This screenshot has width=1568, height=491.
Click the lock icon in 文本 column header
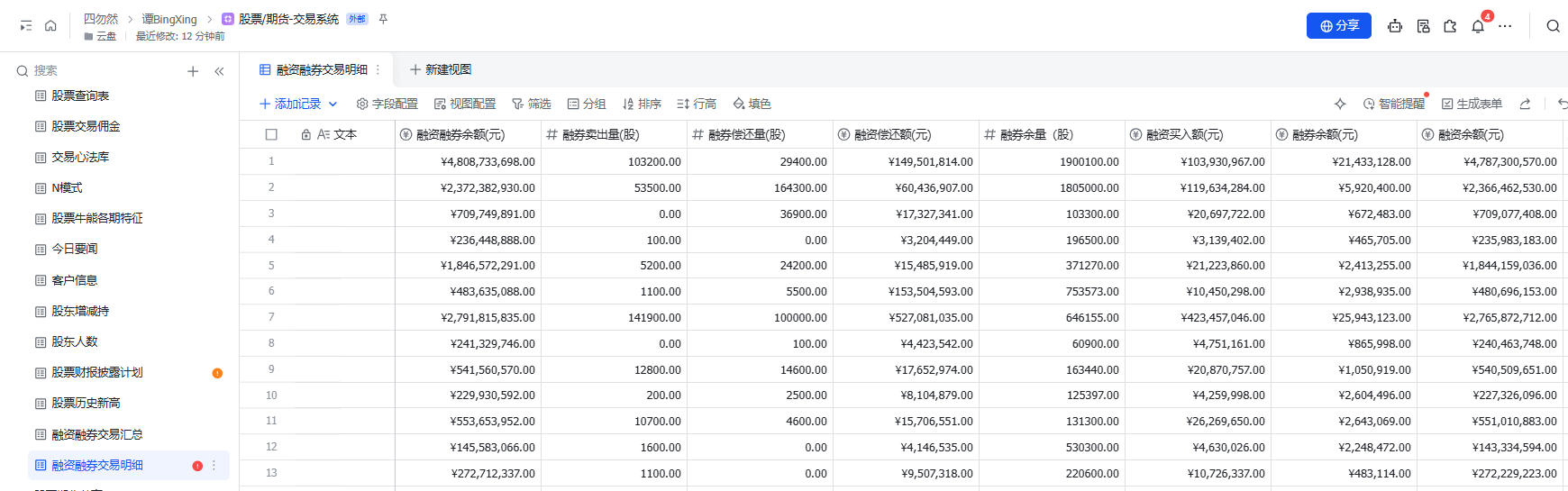pyautogui.click(x=306, y=134)
